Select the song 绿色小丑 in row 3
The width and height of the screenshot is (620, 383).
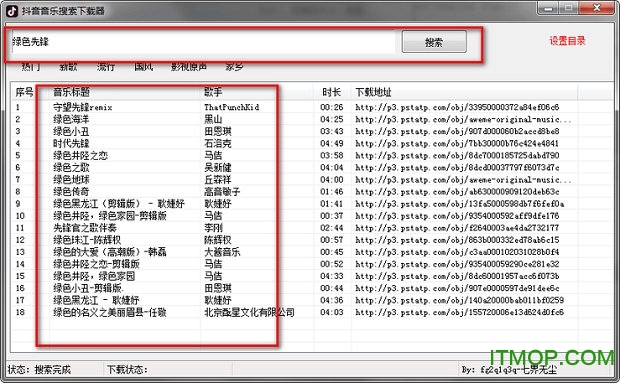pos(71,131)
